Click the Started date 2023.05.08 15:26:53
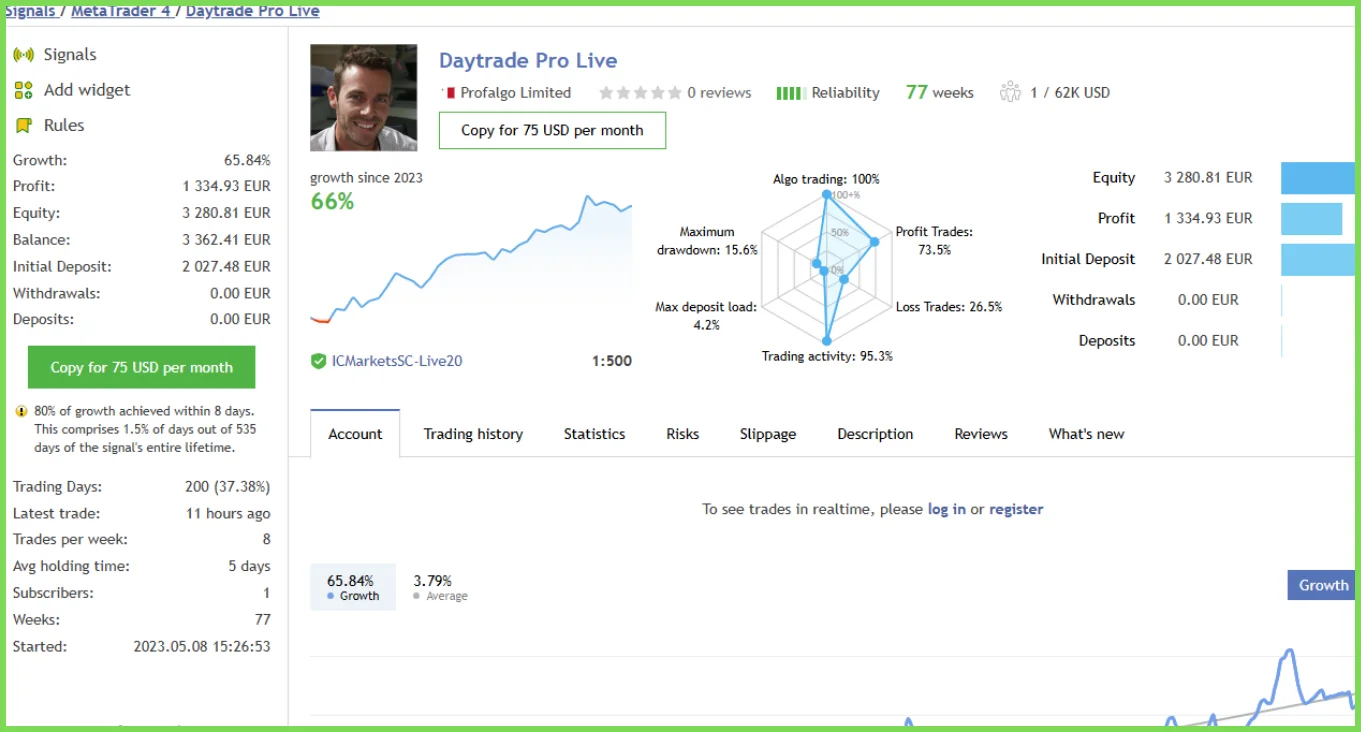 (x=202, y=647)
